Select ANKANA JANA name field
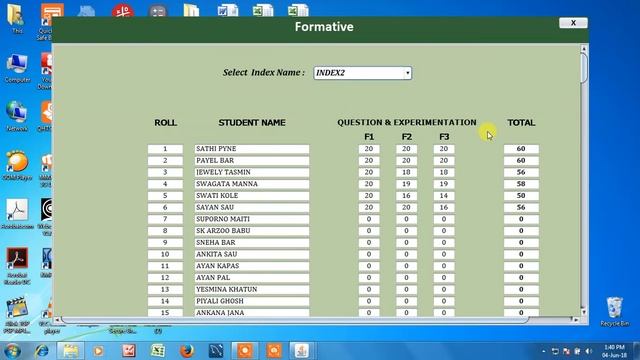Viewport: 640px width, 360px height. click(252, 312)
